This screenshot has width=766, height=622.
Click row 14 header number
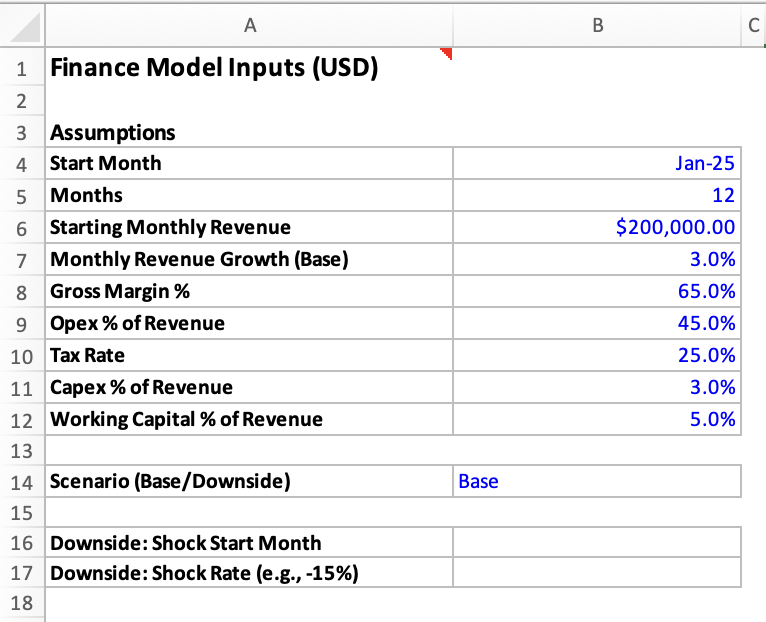point(21,481)
